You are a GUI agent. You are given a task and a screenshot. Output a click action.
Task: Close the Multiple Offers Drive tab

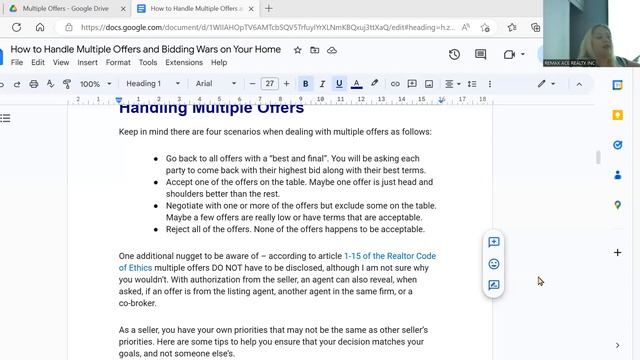[x=123, y=9]
